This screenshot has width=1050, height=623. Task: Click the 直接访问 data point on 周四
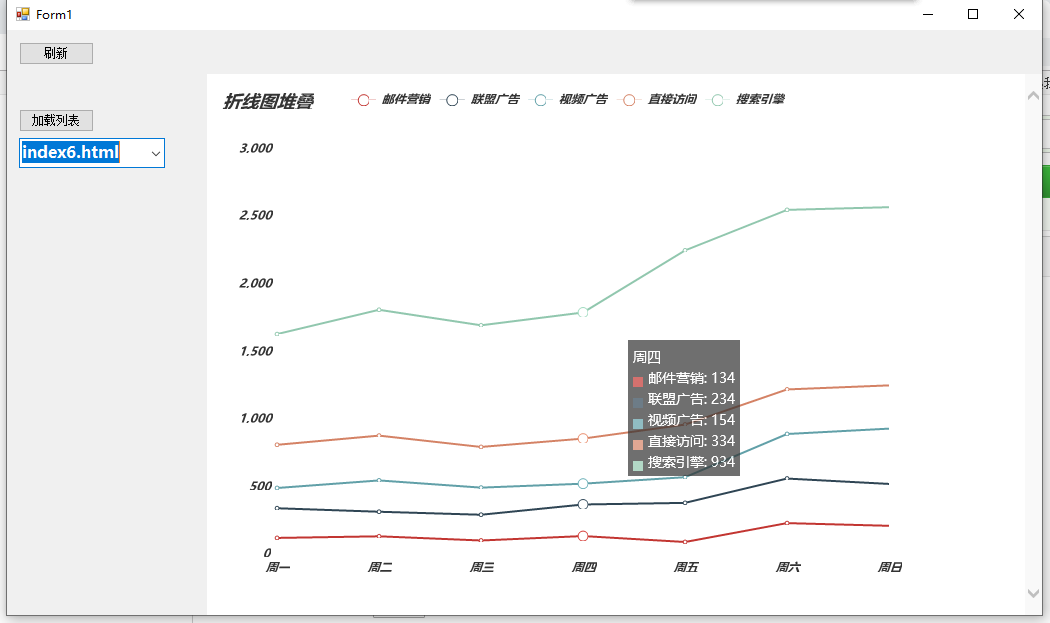coord(583,439)
